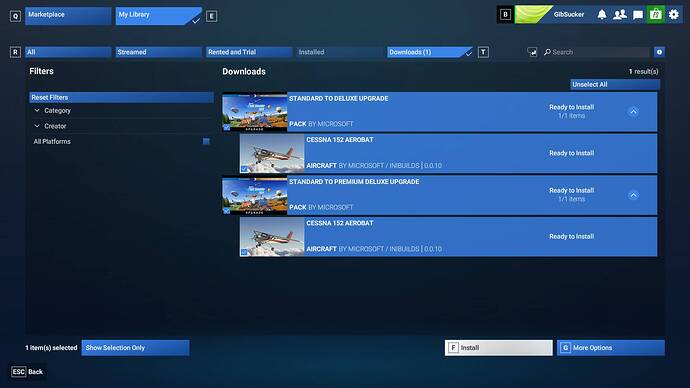Toggle the view mode icon left of Search
The width and height of the screenshot is (690, 388).
[532, 52]
